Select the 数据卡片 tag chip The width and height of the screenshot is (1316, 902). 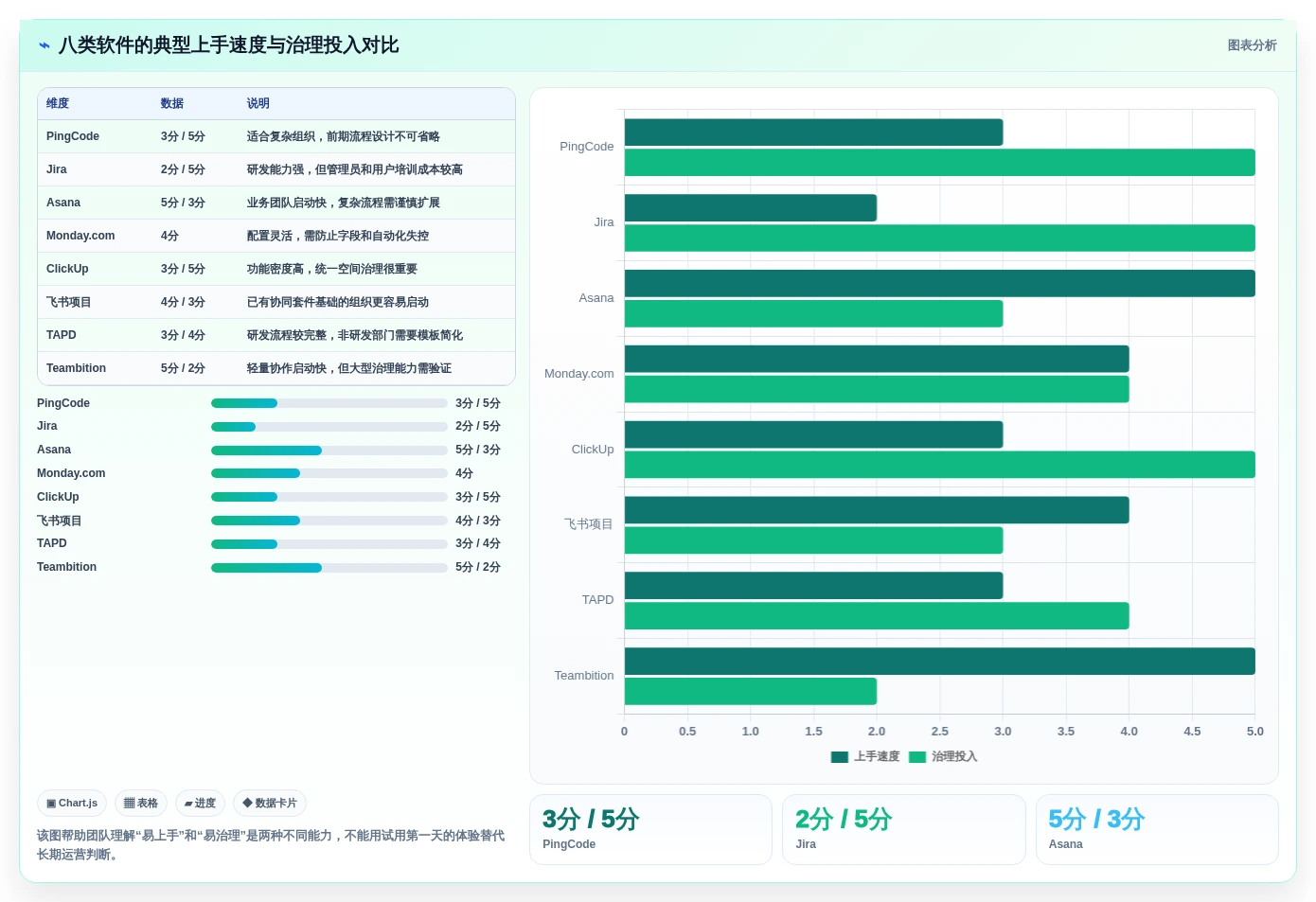[x=270, y=804]
